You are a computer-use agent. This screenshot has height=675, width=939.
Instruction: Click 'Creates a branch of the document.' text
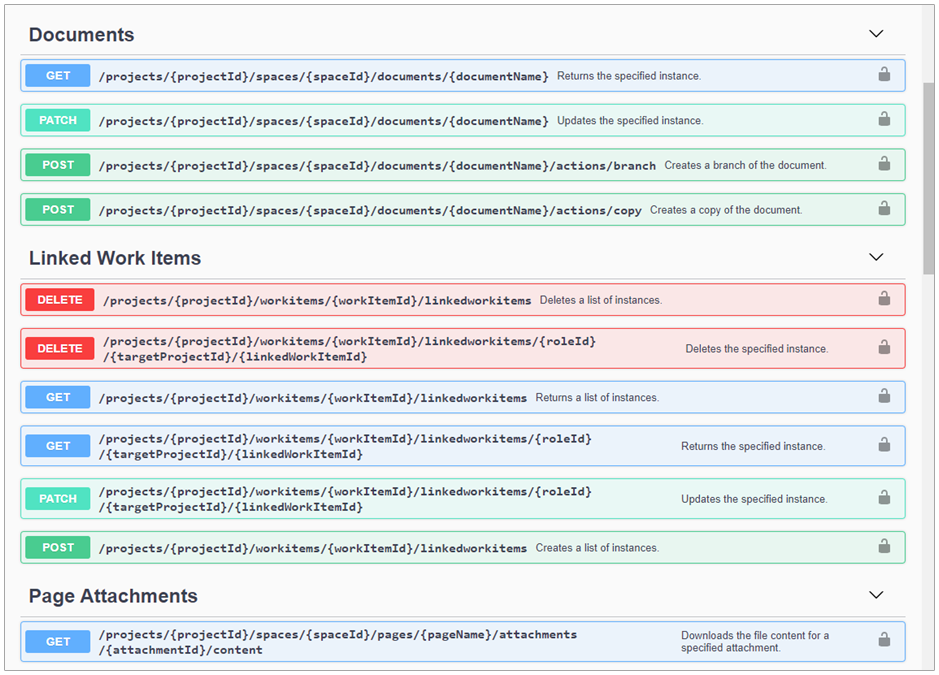(x=745, y=165)
